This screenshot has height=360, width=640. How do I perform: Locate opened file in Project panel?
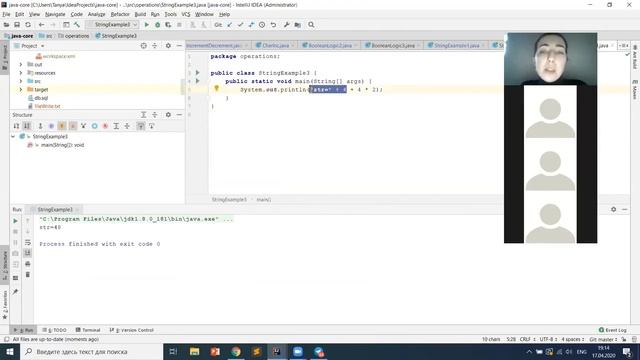(x=144, y=46)
